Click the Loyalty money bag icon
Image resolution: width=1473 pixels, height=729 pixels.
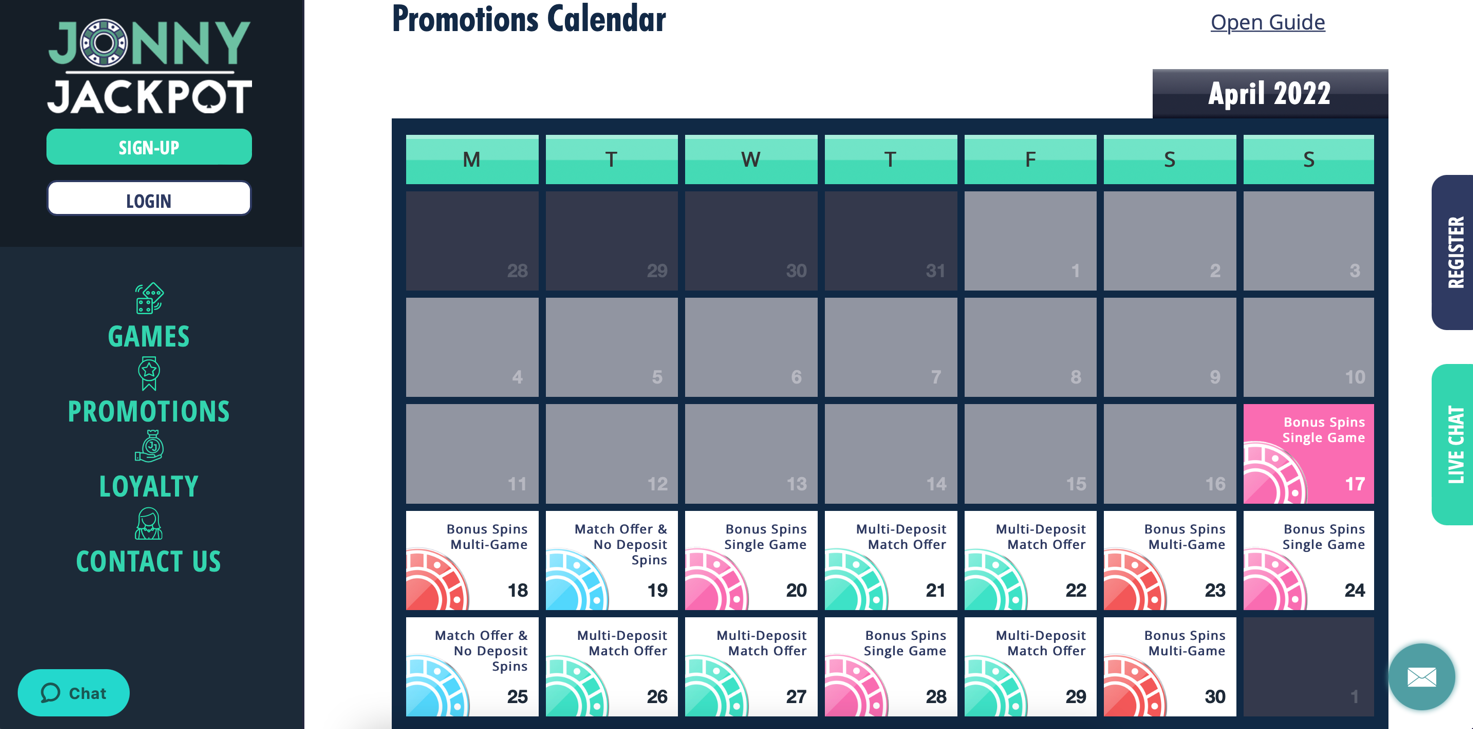pyautogui.click(x=149, y=447)
